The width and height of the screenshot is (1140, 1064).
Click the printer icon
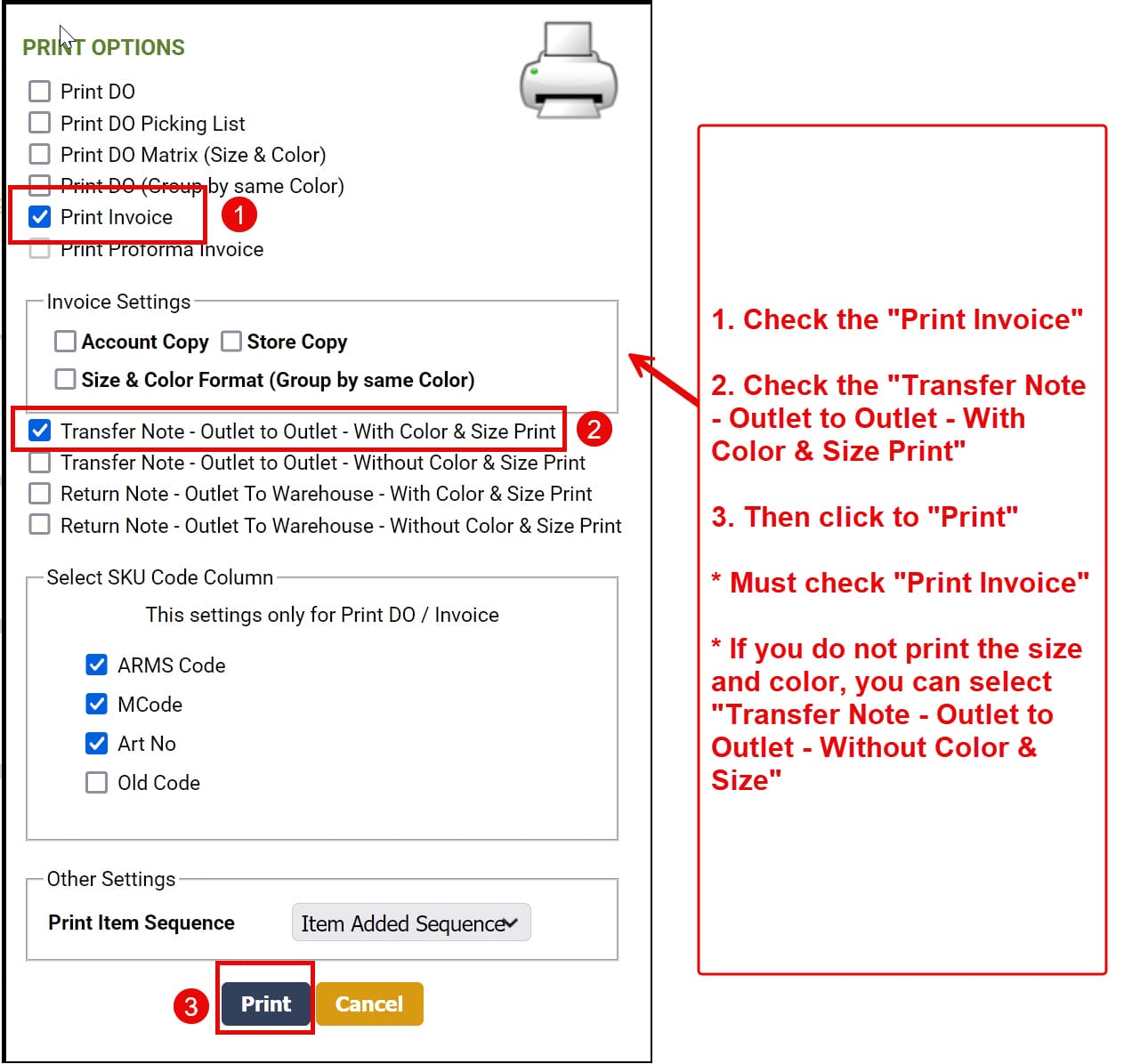(569, 70)
